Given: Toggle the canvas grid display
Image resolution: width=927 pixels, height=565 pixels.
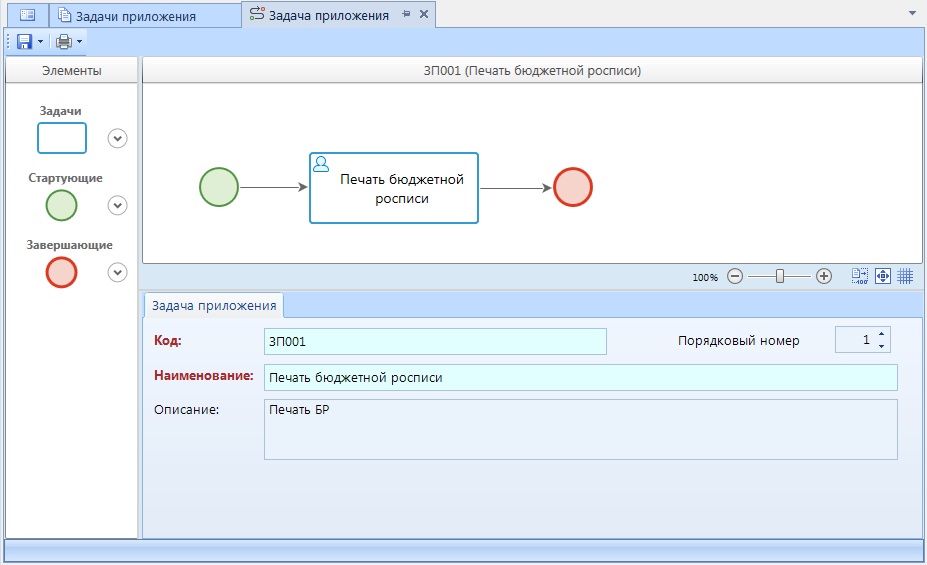Looking at the screenshot, I should 905,277.
